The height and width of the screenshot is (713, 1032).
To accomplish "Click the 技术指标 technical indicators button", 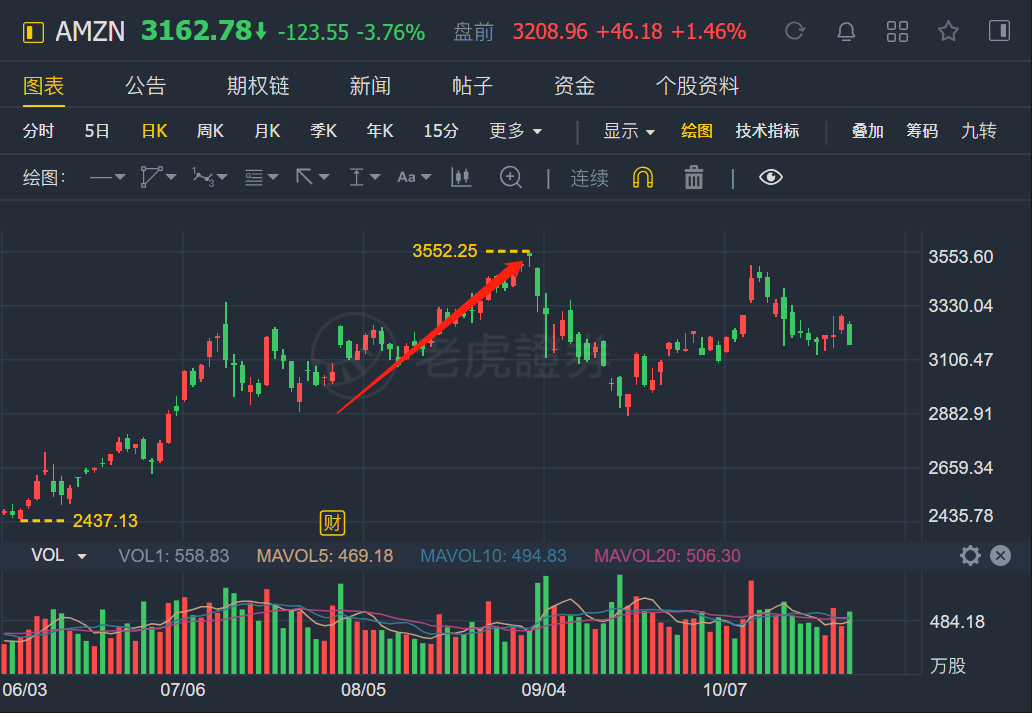I will (x=767, y=131).
